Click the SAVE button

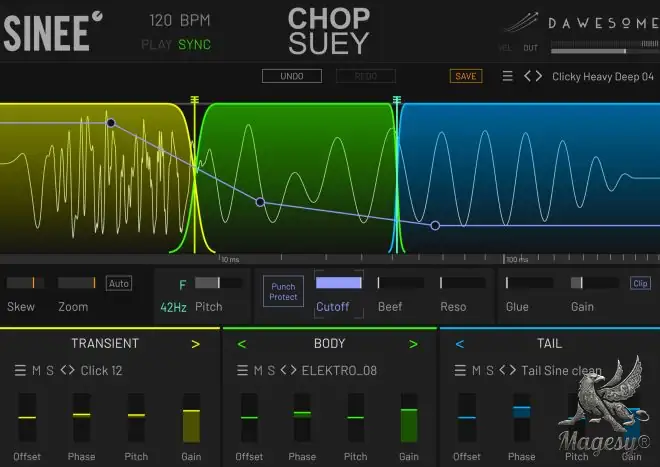pos(466,76)
